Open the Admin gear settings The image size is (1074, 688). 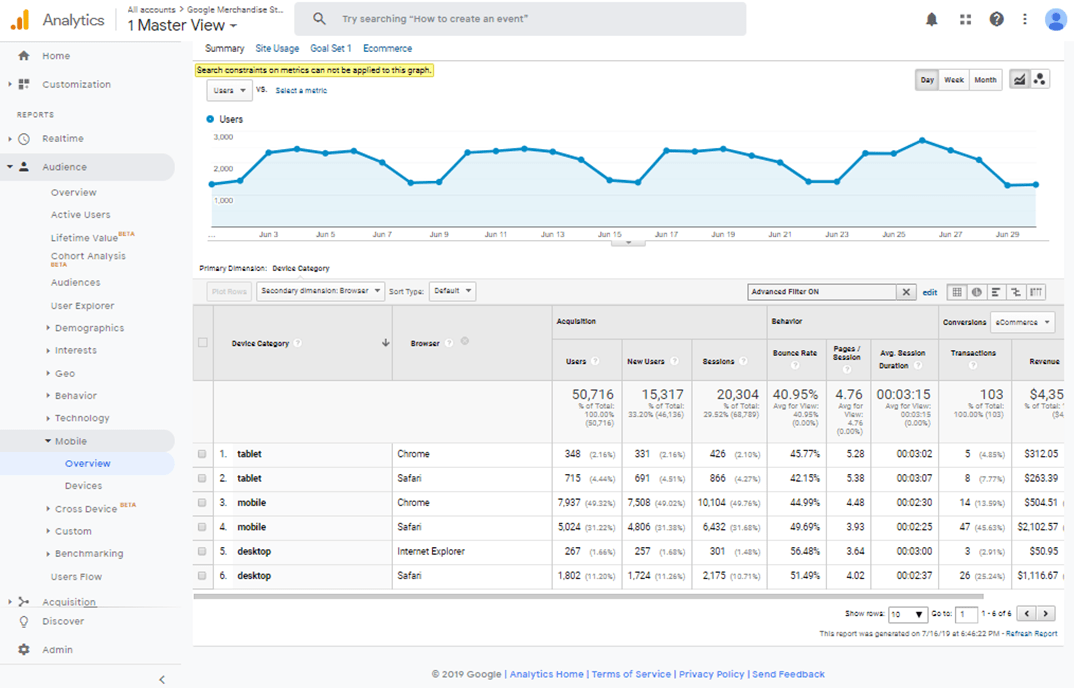pyautogui.click(x=24, y=650)
